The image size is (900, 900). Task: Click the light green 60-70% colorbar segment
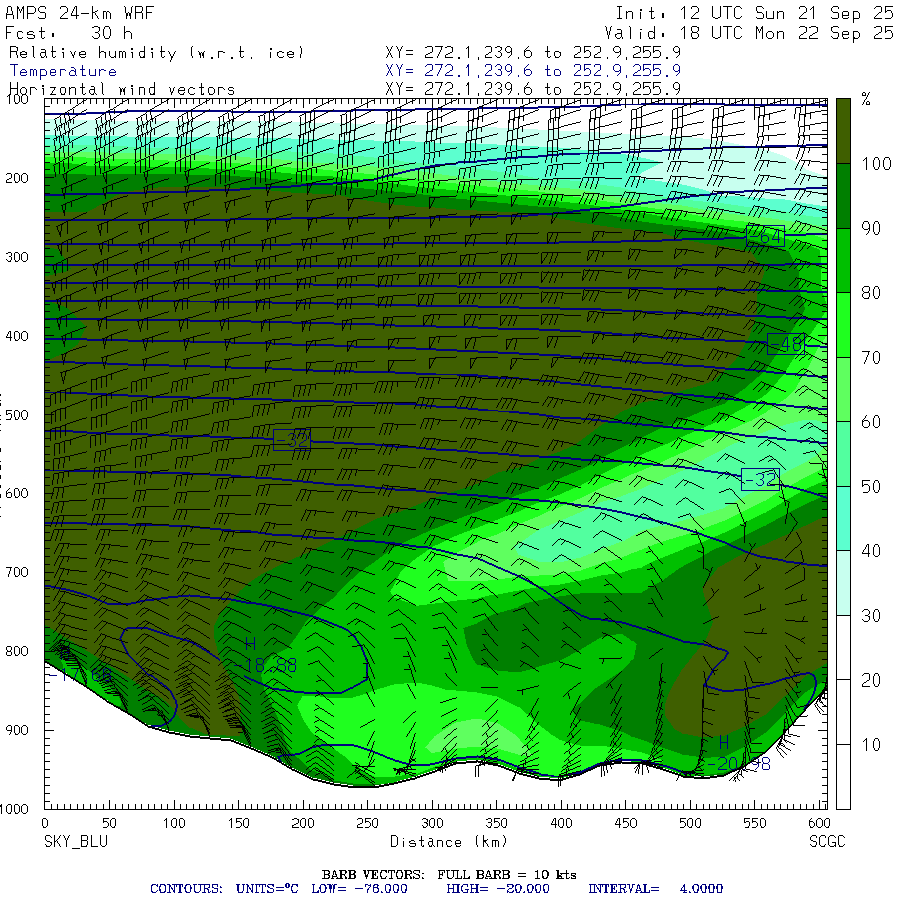click(843, 389)
